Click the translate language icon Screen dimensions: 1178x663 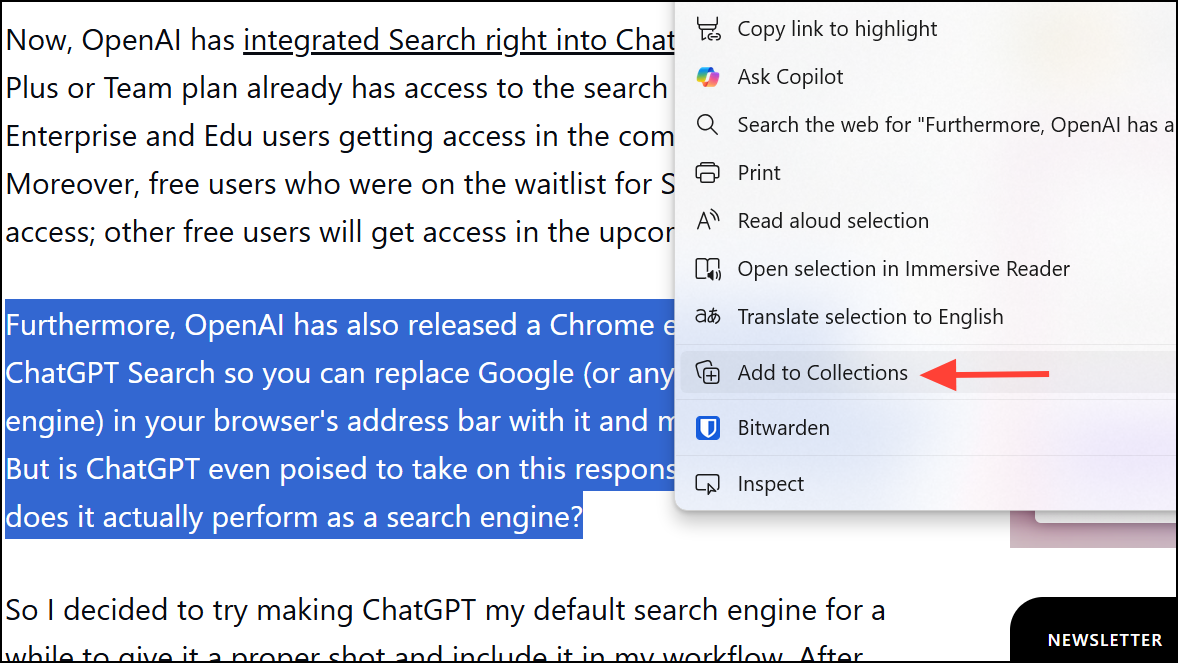pos(708,316)
